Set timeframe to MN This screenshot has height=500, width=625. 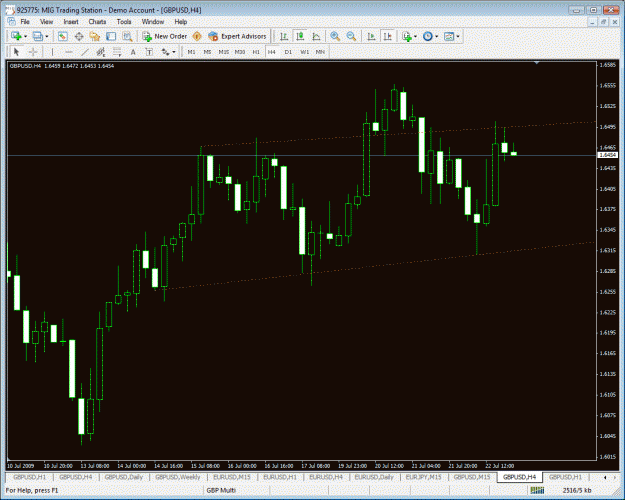click(320, 52)
